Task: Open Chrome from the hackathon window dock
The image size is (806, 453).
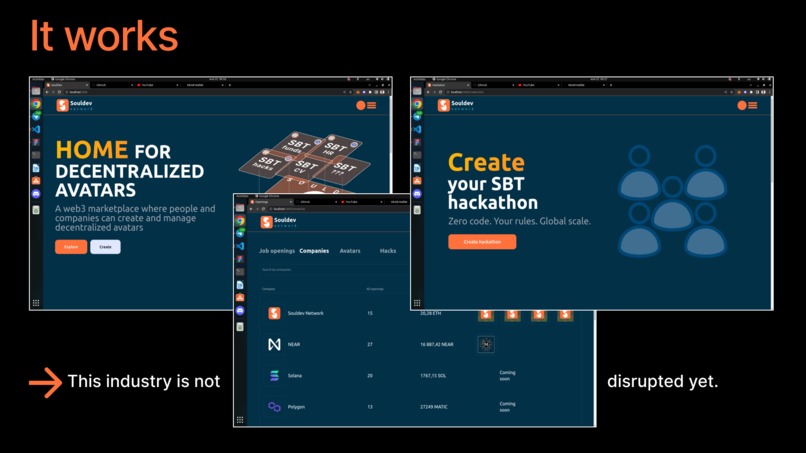Action: click(417, 104)
